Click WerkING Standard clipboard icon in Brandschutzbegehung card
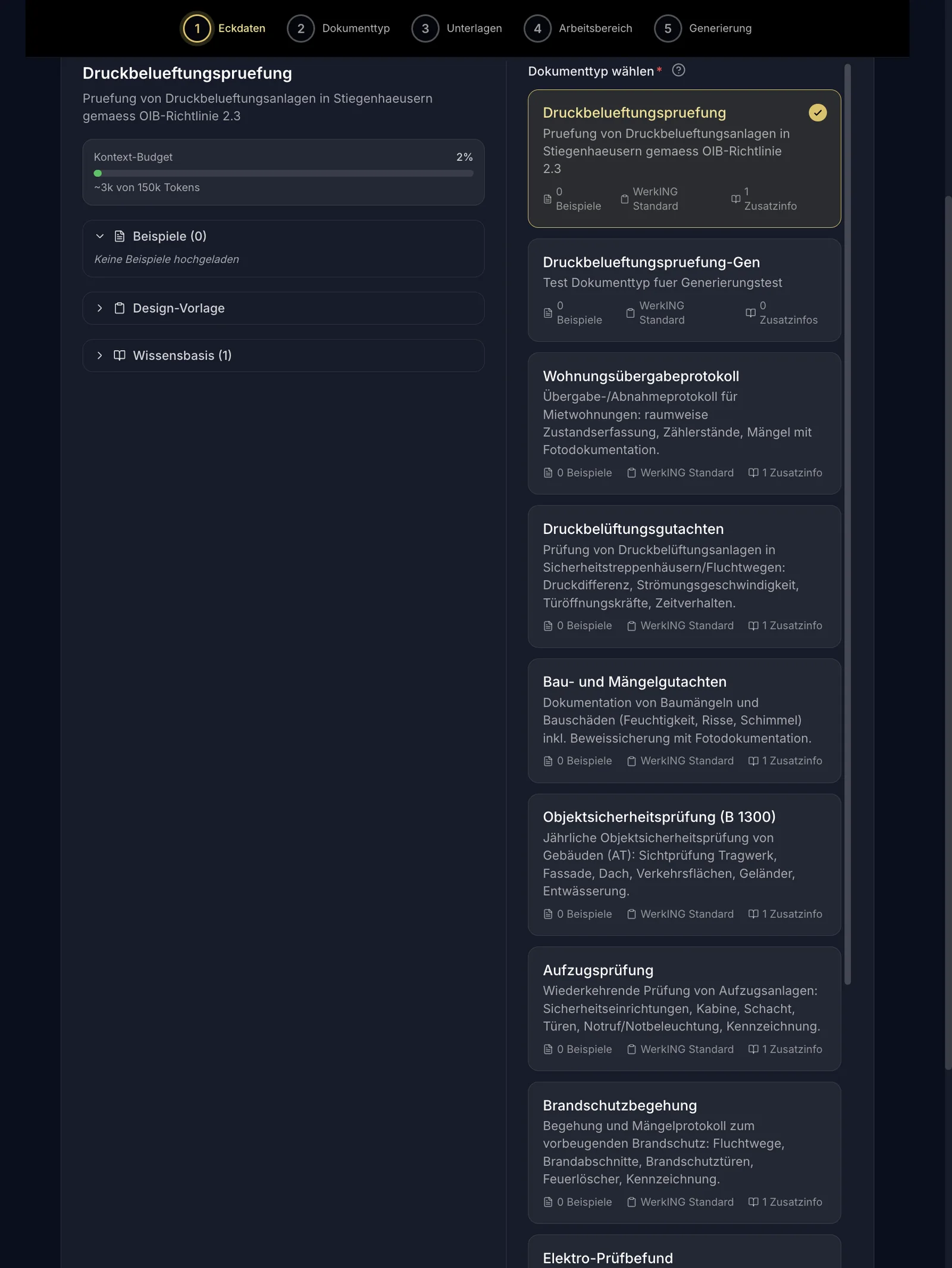Viewport: 952px width, 1268px height. [x=631, y=1202]
